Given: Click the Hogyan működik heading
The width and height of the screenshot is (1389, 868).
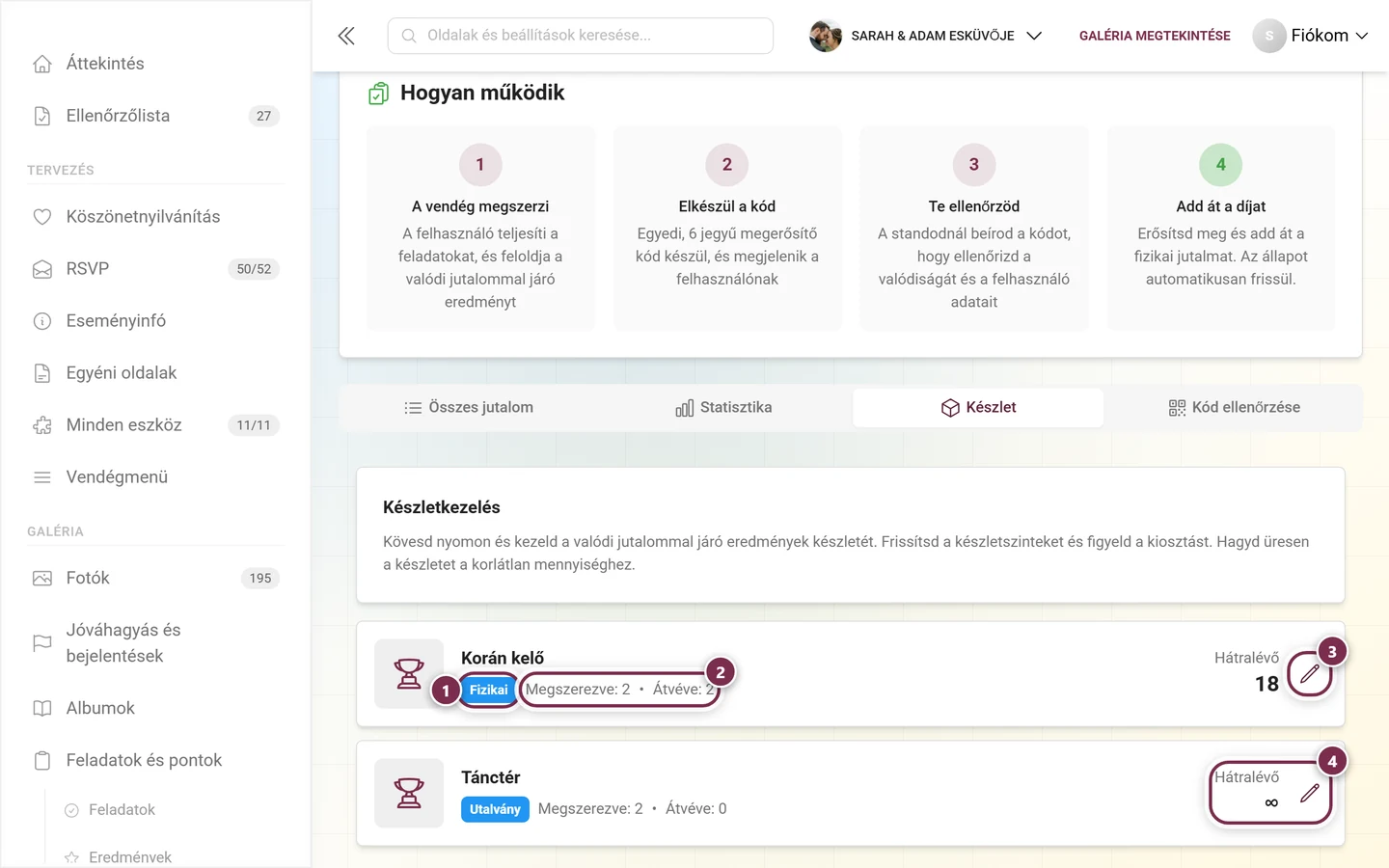Looking at the screenshot, I should coord(482,93).
